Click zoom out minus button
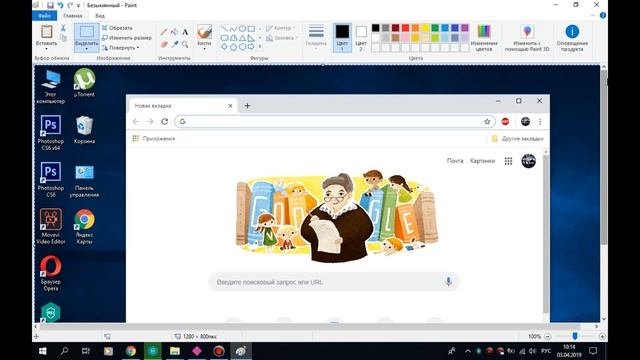 click(x=548, y=336)
